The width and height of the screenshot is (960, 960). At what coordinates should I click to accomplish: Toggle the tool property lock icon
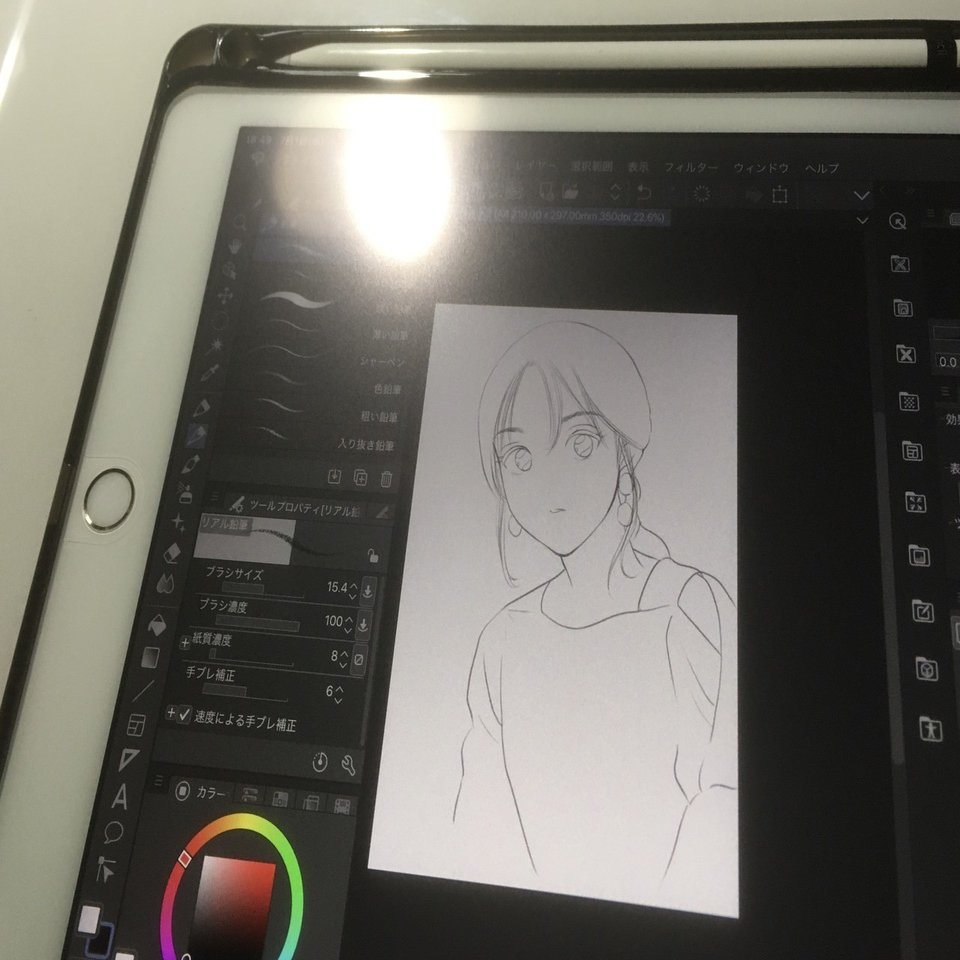374,555
